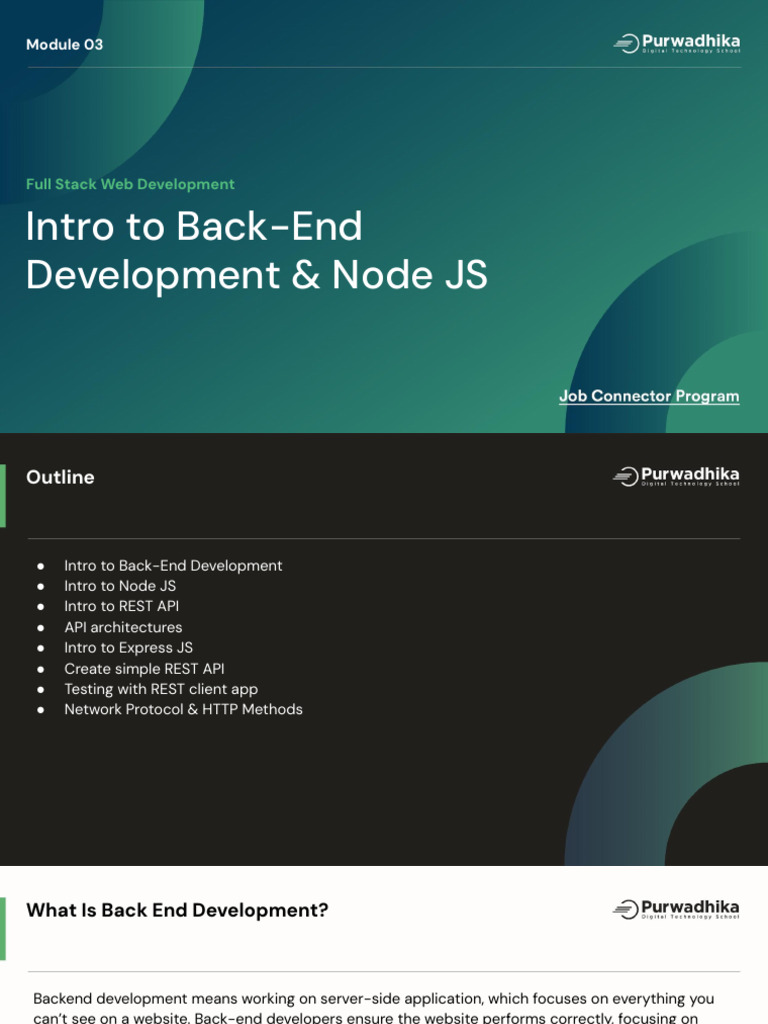Click Purwadhika logo on the title slide
This screenshot has width=768, height=1024.
coord(677,44)
